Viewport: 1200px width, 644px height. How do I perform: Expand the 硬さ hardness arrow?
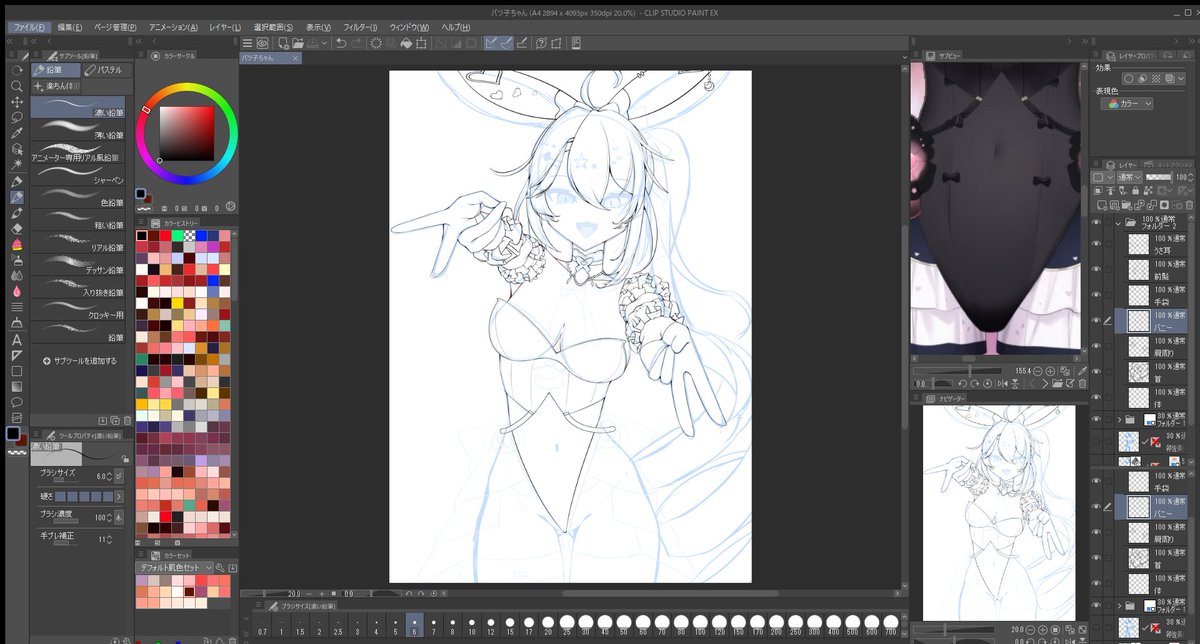tap(119, 497)
